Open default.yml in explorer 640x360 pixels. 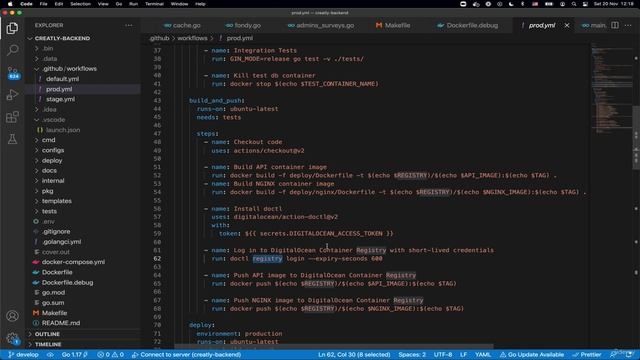(62, 79)
